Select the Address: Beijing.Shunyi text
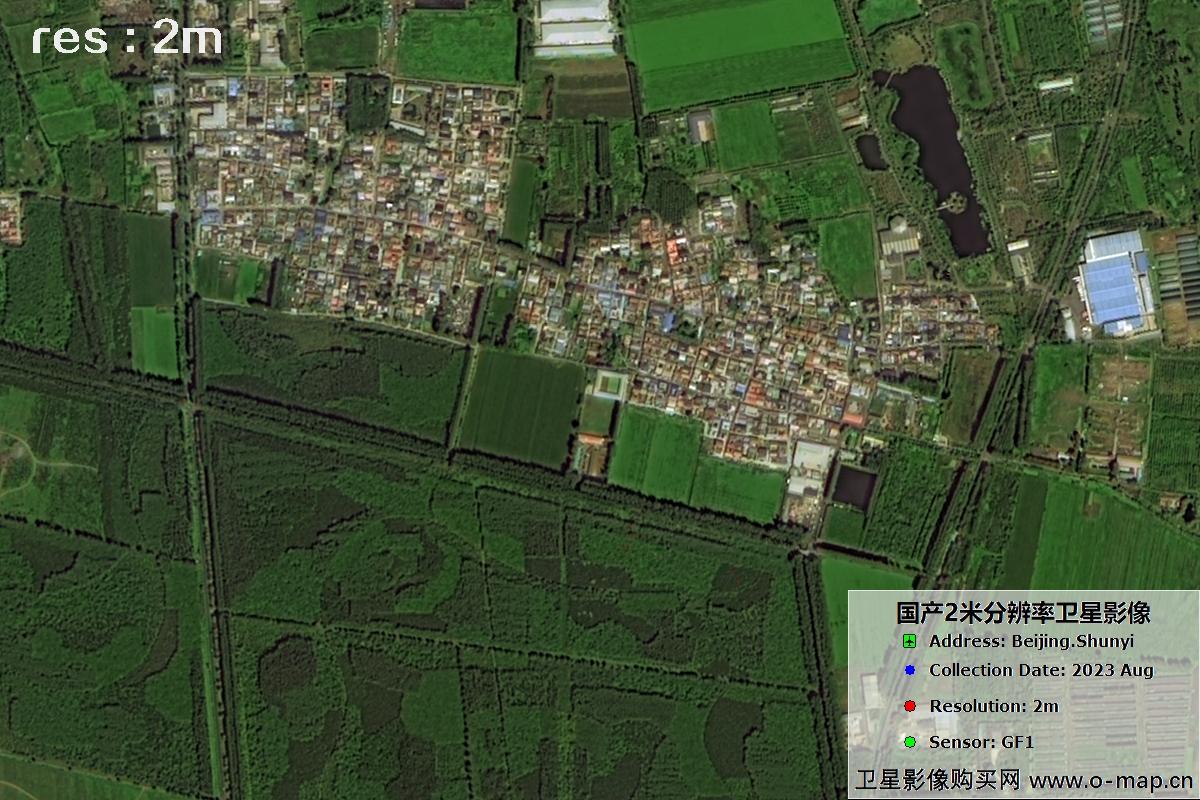Image resolution: width=1200 pixels, height=800 pixels. click(x=1031, y=641)
